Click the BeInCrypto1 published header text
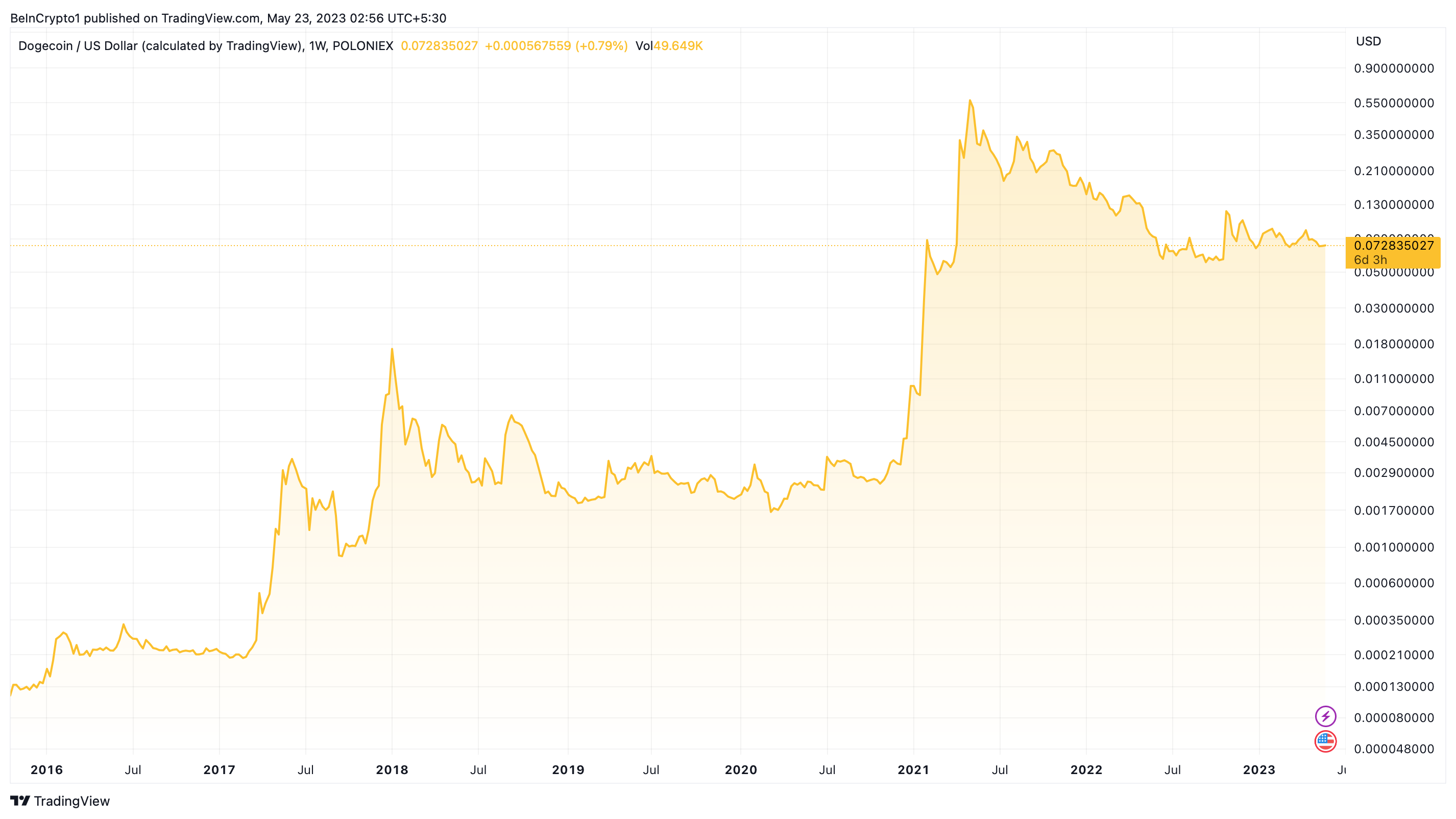The width and height of the screenshot is (1456, 819). click(x=228, y=18)
